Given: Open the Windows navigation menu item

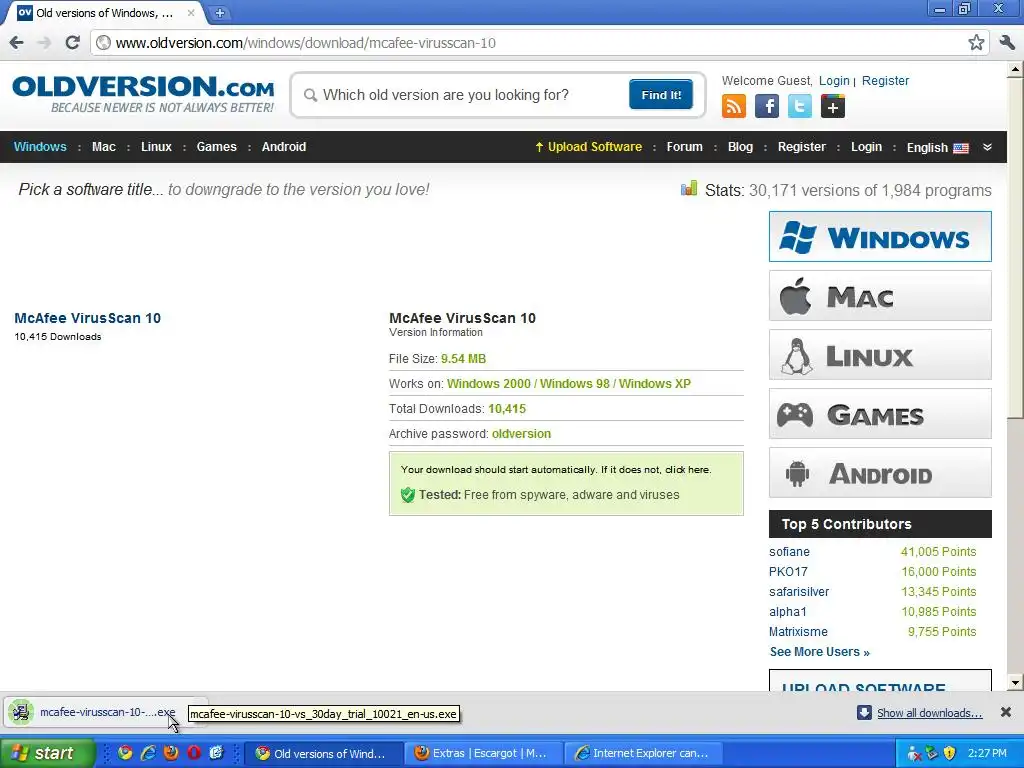Looking at the screenshot, I should (40, 147).
